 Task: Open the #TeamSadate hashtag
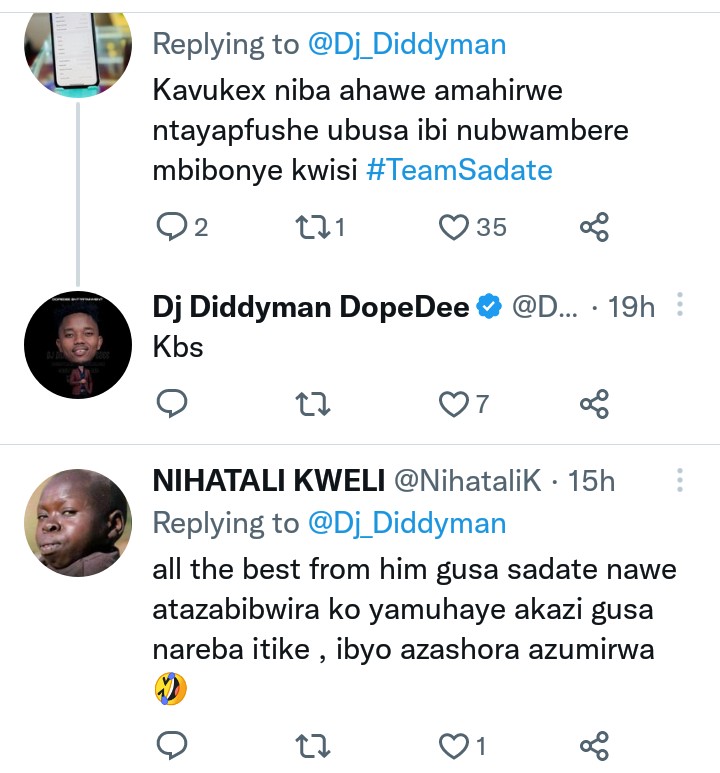pos(459,170)
